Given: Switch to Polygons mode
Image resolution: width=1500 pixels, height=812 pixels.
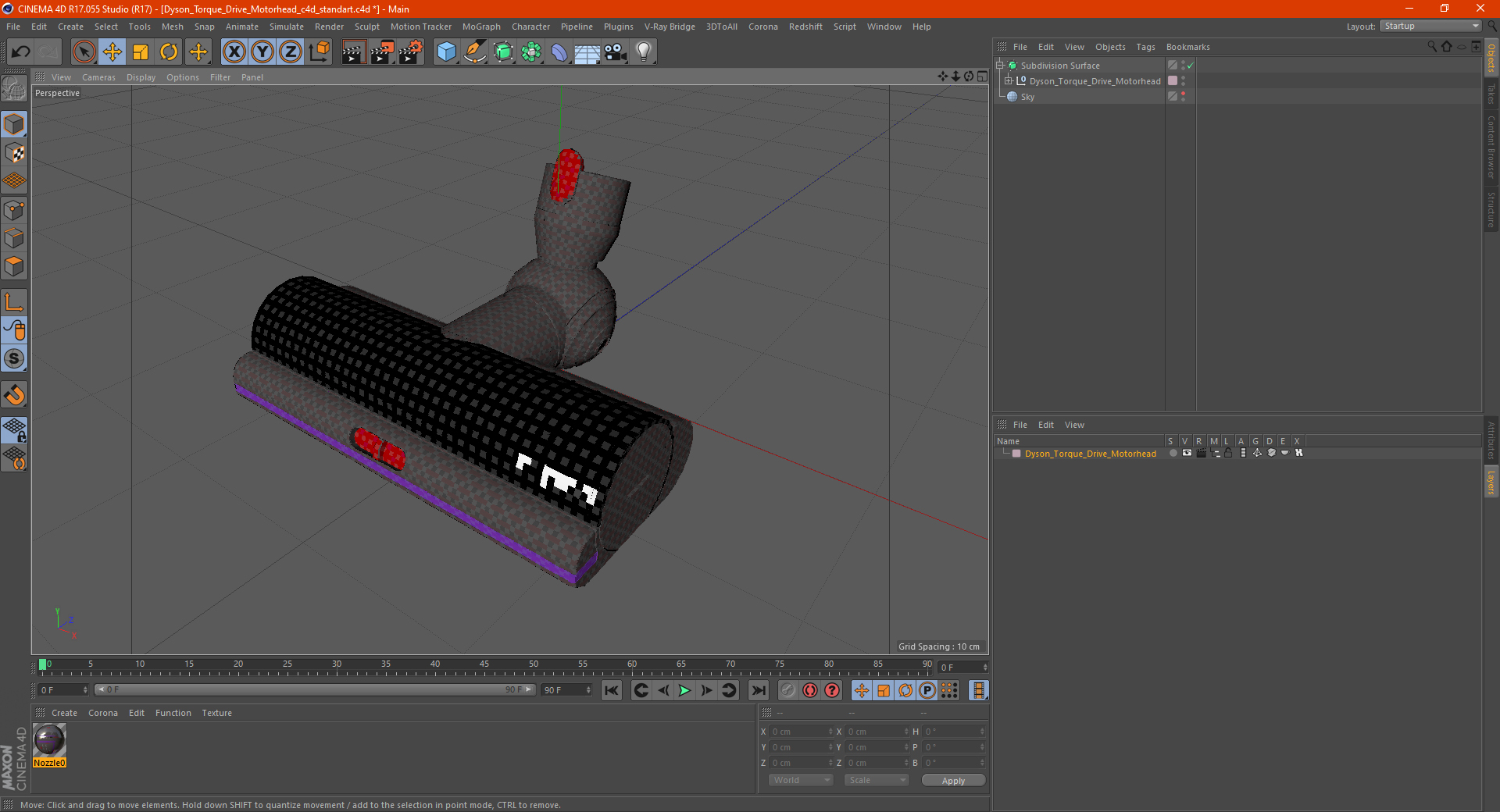Looking at the screenshot, I should pos(14,266).
